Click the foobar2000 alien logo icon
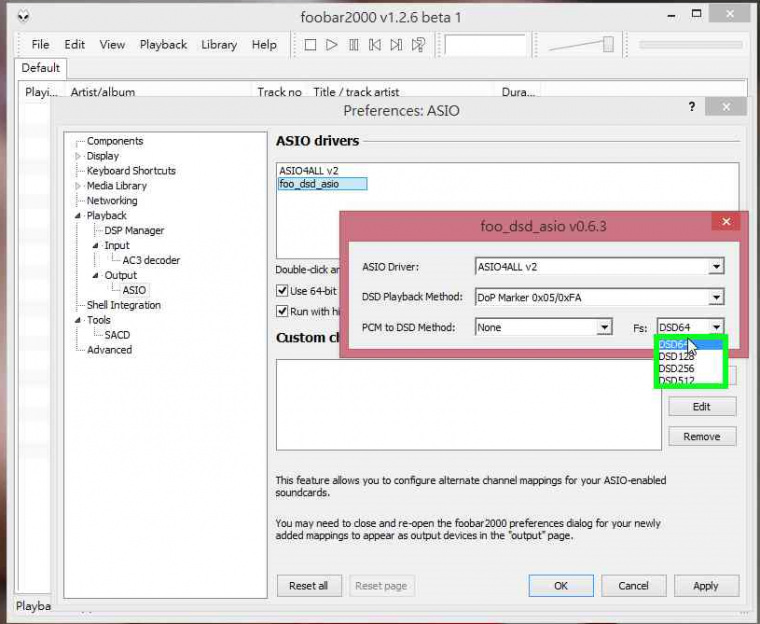 click(23, 17)
